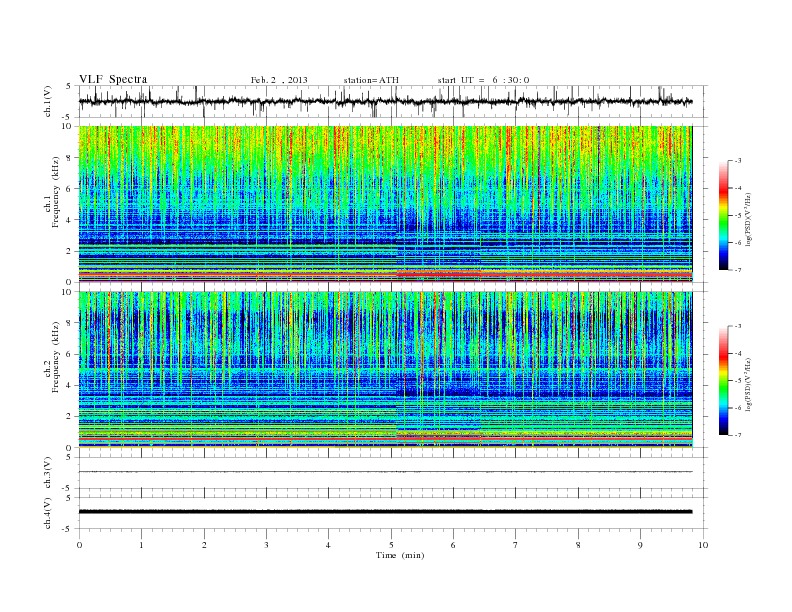Click the "ch.1(V)" waveform axis label

tap(48, 101)
